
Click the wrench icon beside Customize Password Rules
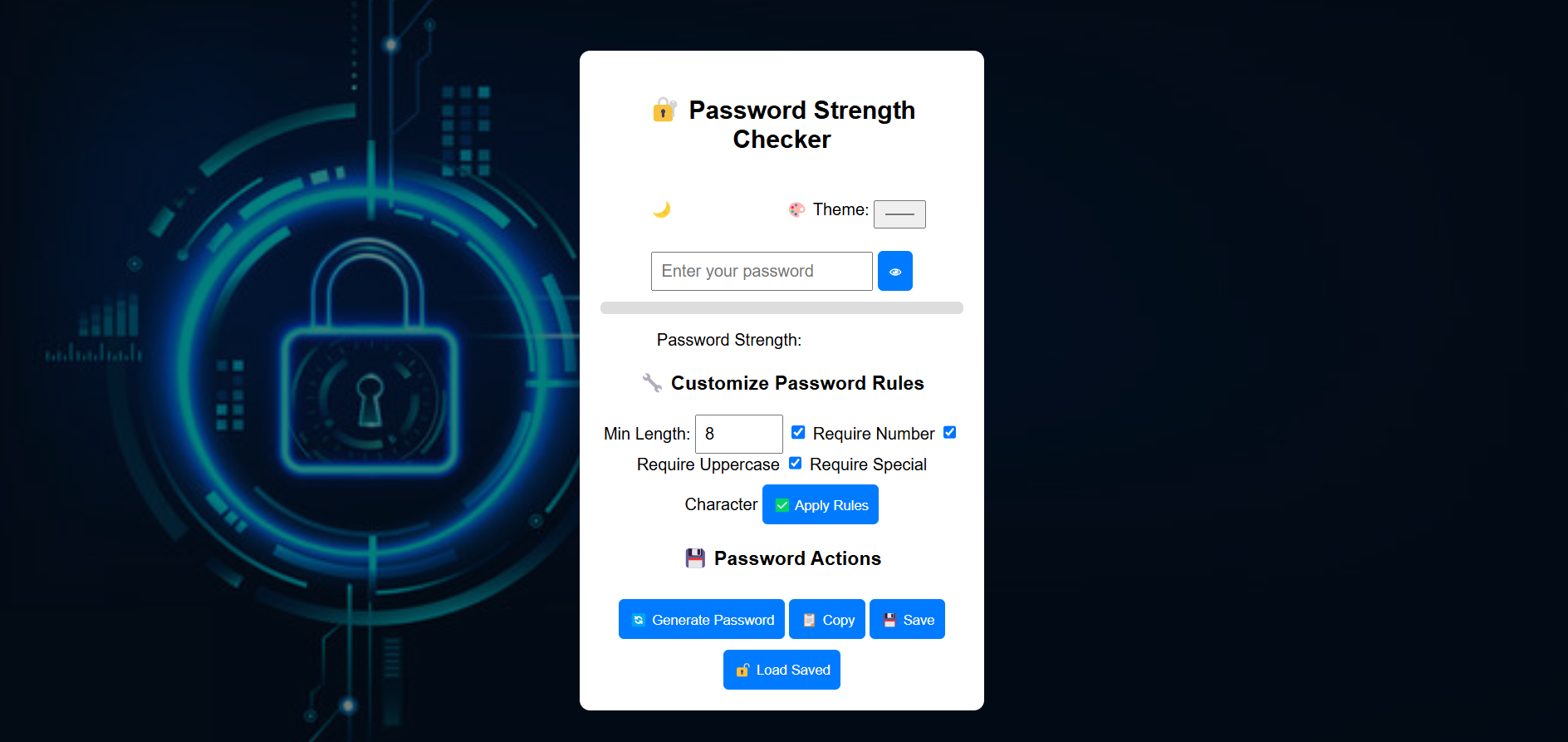click(653, 383)
